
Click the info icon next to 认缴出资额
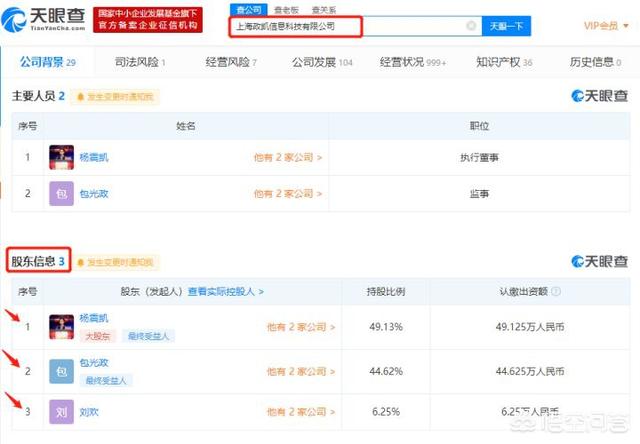556,291
